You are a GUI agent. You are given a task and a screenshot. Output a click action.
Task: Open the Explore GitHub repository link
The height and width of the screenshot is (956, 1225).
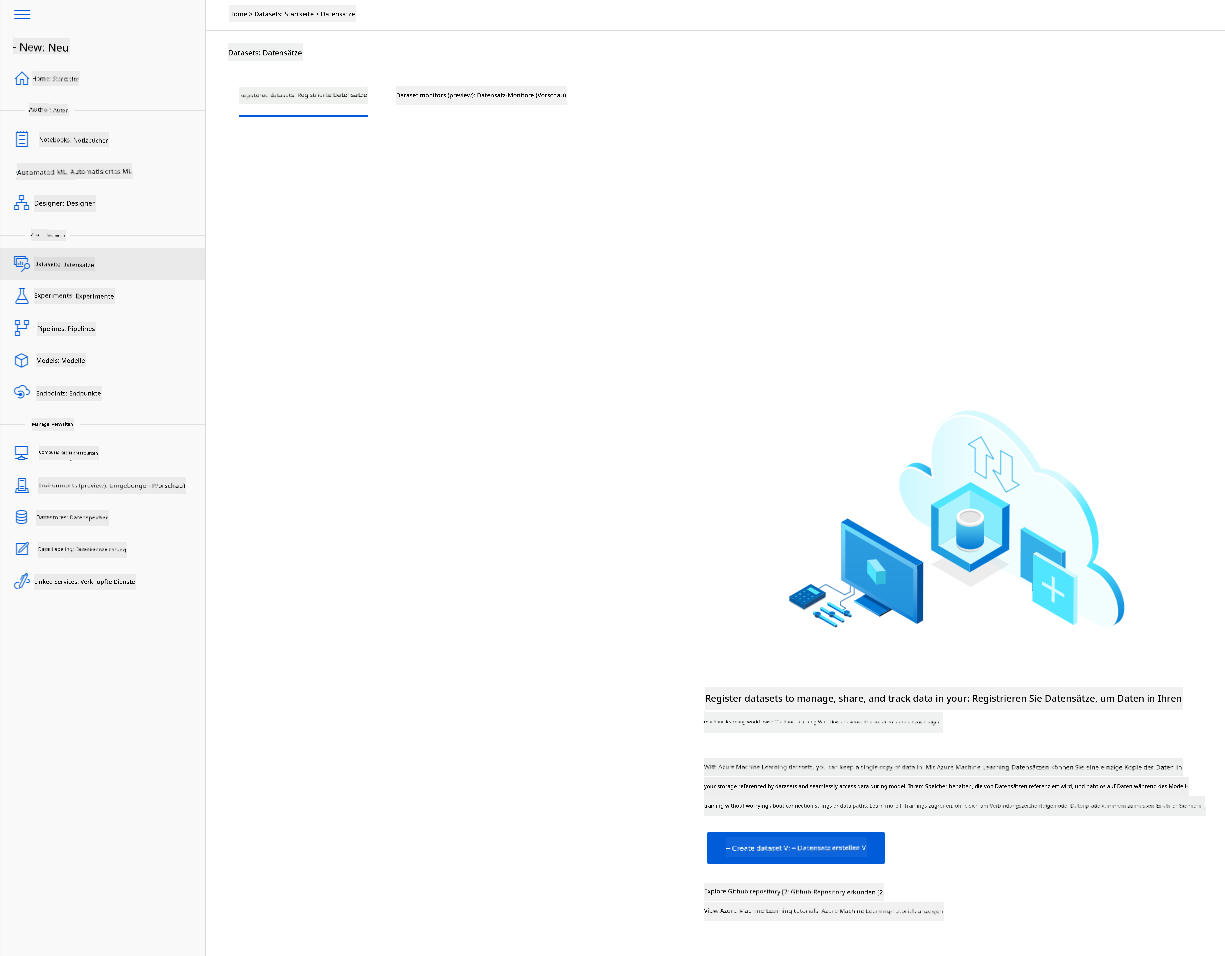pyautogui.click(x=793, y=891)
